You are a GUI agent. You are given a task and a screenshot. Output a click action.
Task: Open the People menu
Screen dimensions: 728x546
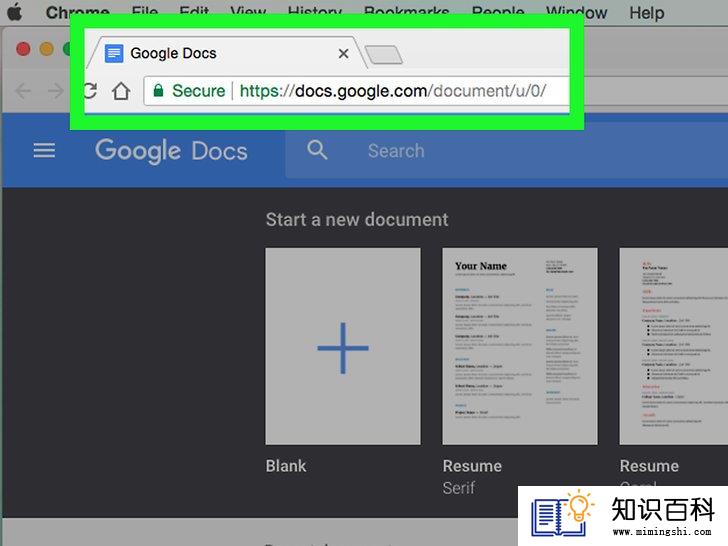pyautogui.click(x=498, y=13)
